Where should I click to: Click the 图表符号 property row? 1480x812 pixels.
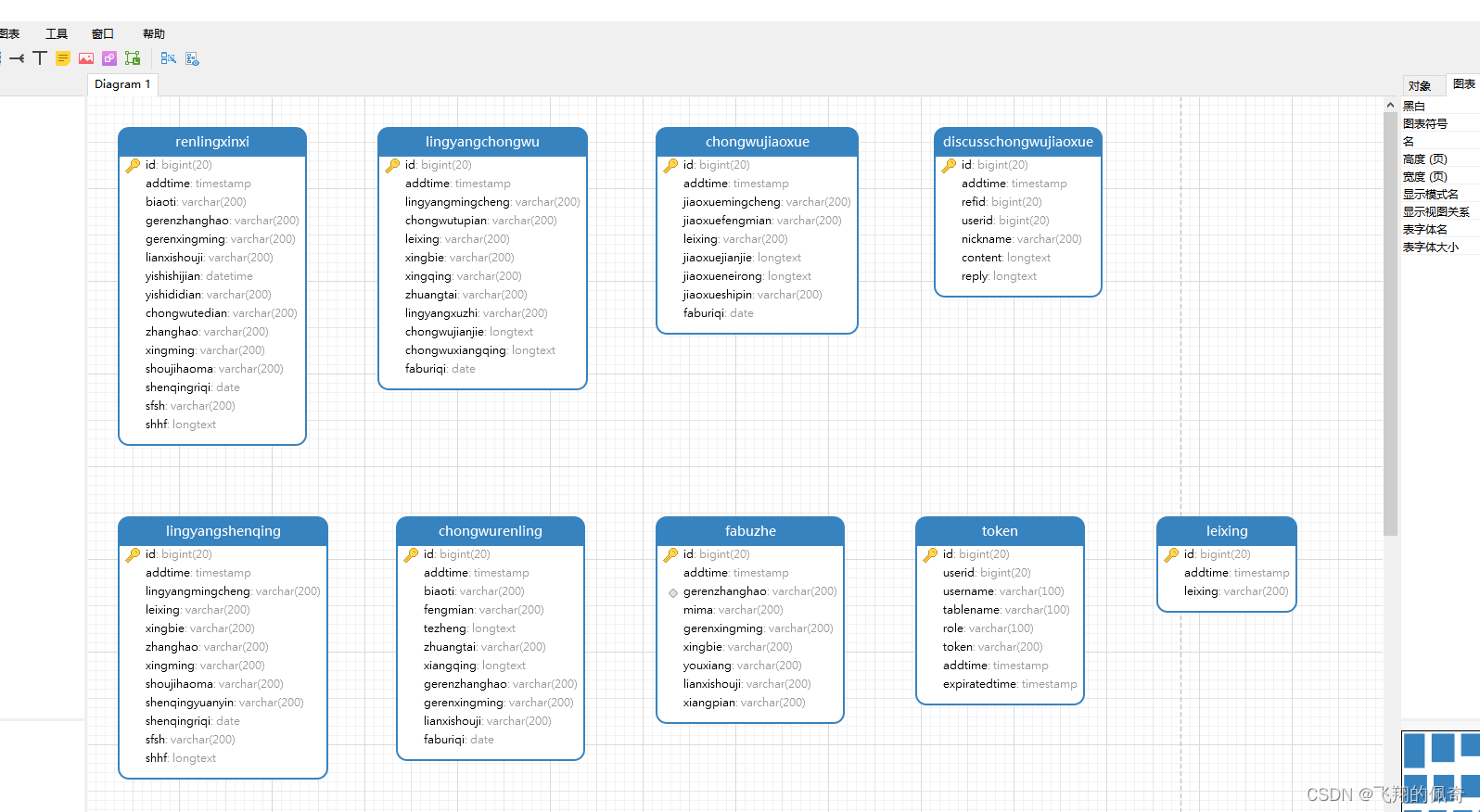(1440, 124)
